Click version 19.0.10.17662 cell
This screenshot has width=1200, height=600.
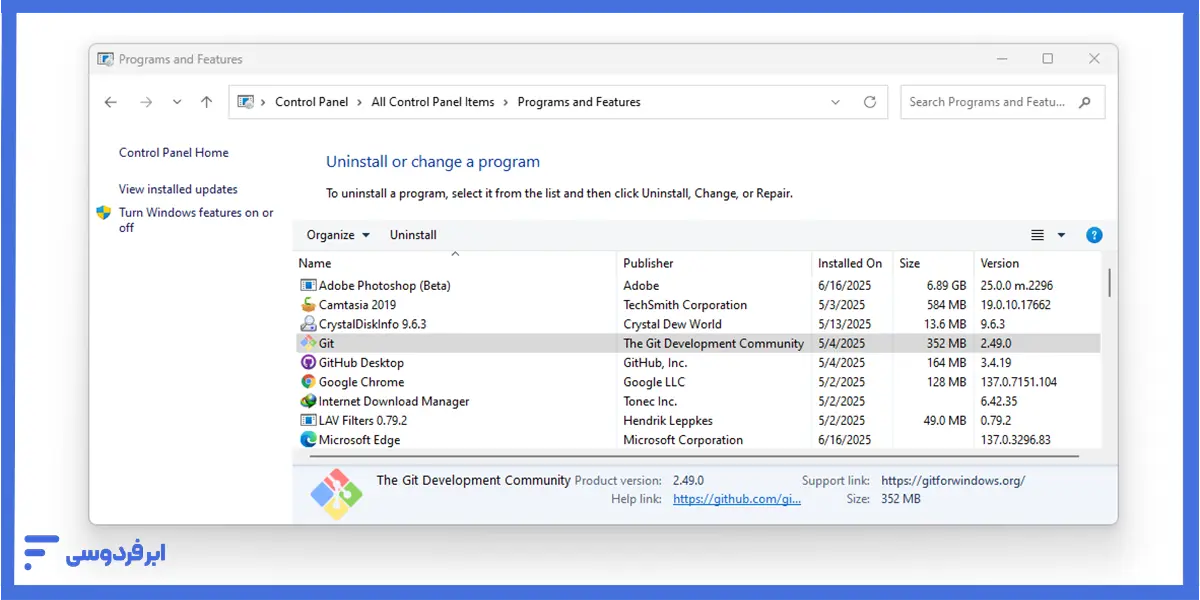pyautogui.click(x=1016, y=305)
